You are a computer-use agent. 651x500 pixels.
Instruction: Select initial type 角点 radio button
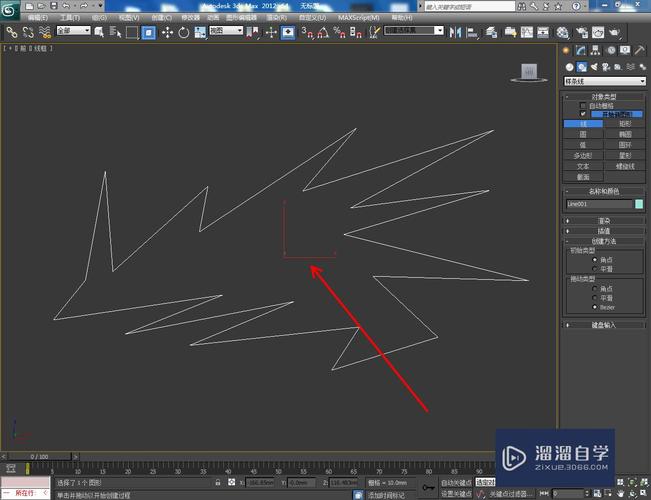point(595,260)
